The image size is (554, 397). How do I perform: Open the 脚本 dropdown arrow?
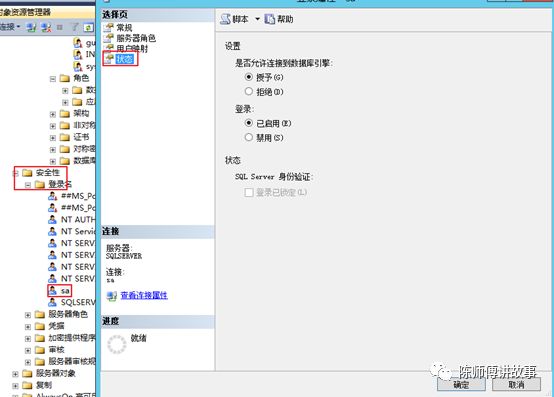(258, 19)
